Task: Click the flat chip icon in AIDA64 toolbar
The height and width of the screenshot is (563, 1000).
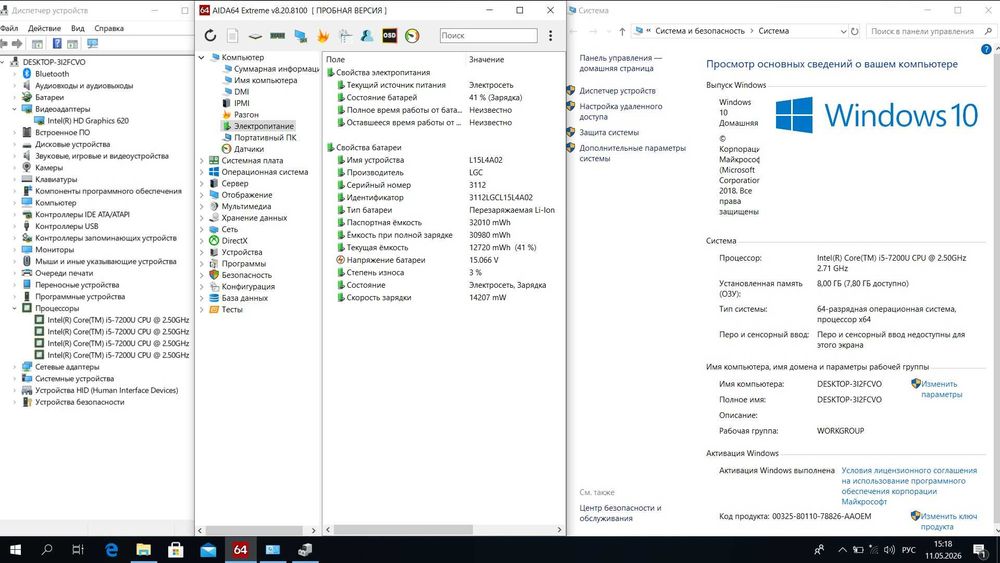Action: point(255,36)
